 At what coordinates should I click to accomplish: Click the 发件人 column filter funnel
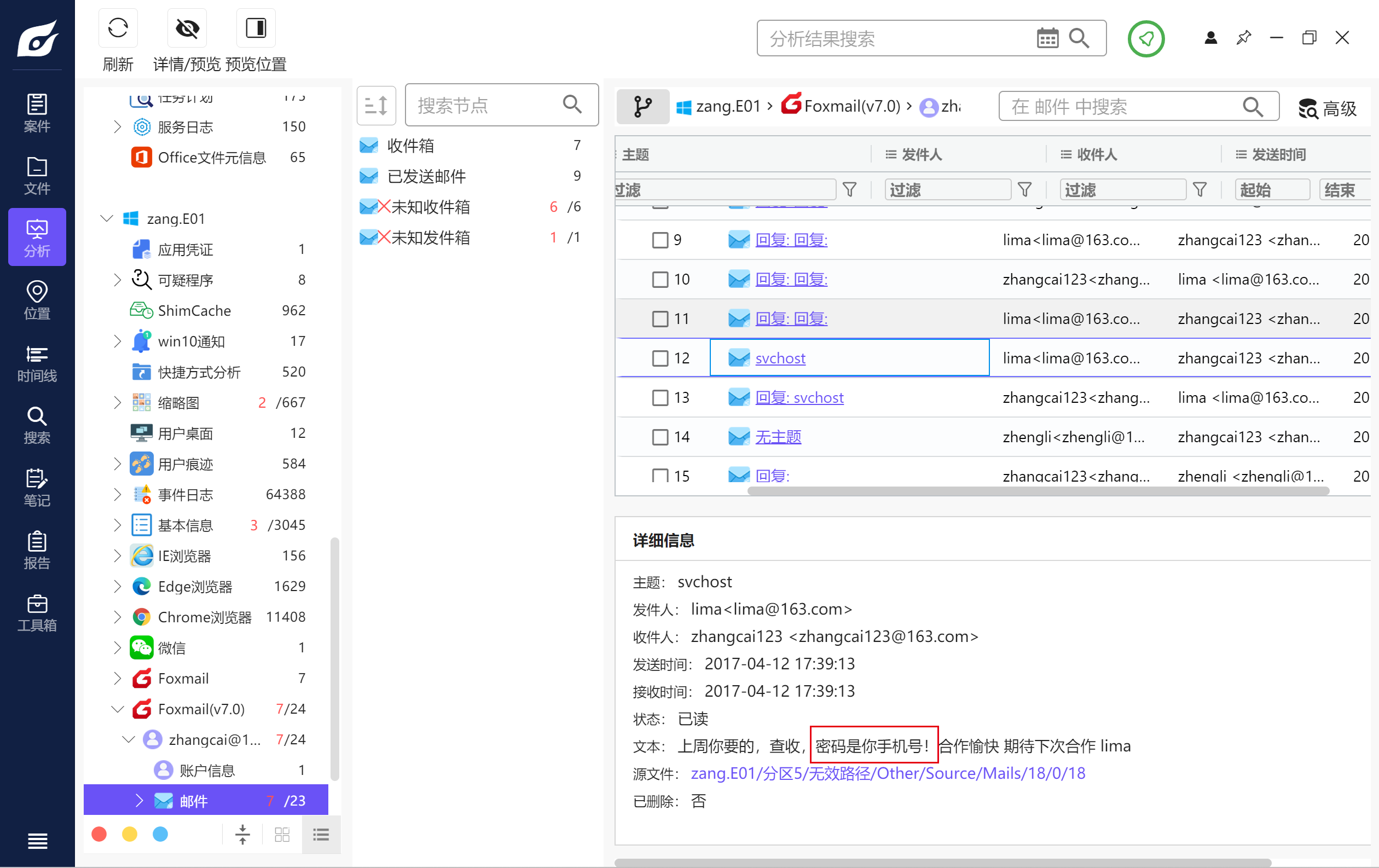click(x=1025, y=189)
